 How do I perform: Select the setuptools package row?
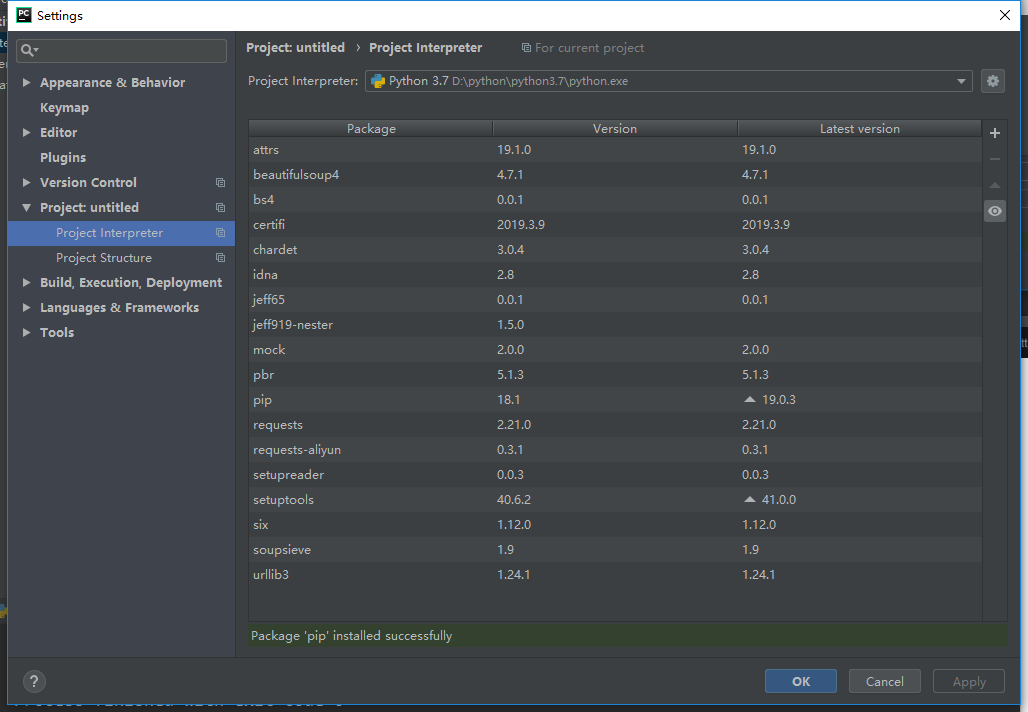coord(615,500)
